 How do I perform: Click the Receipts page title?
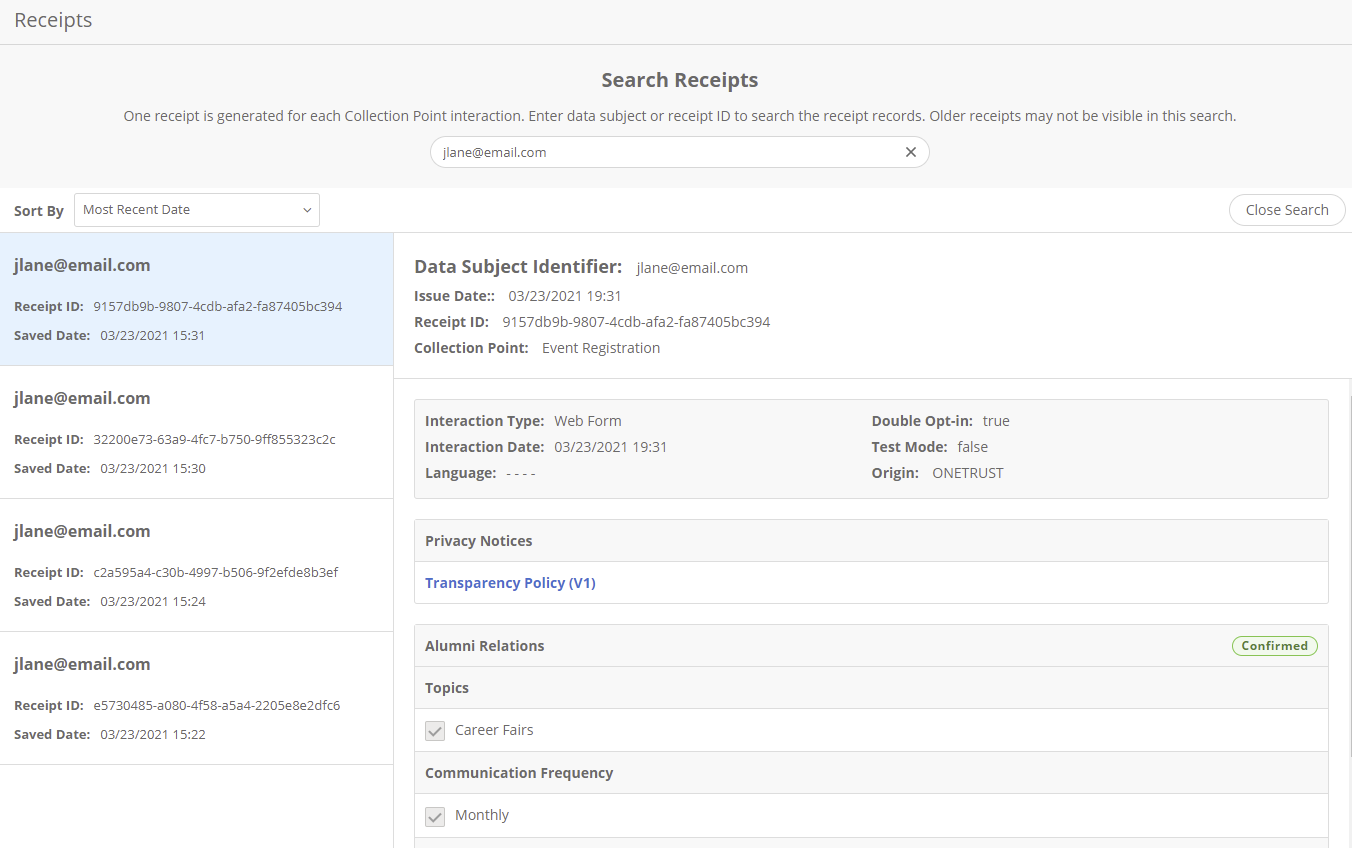click(x=53, y=20)
